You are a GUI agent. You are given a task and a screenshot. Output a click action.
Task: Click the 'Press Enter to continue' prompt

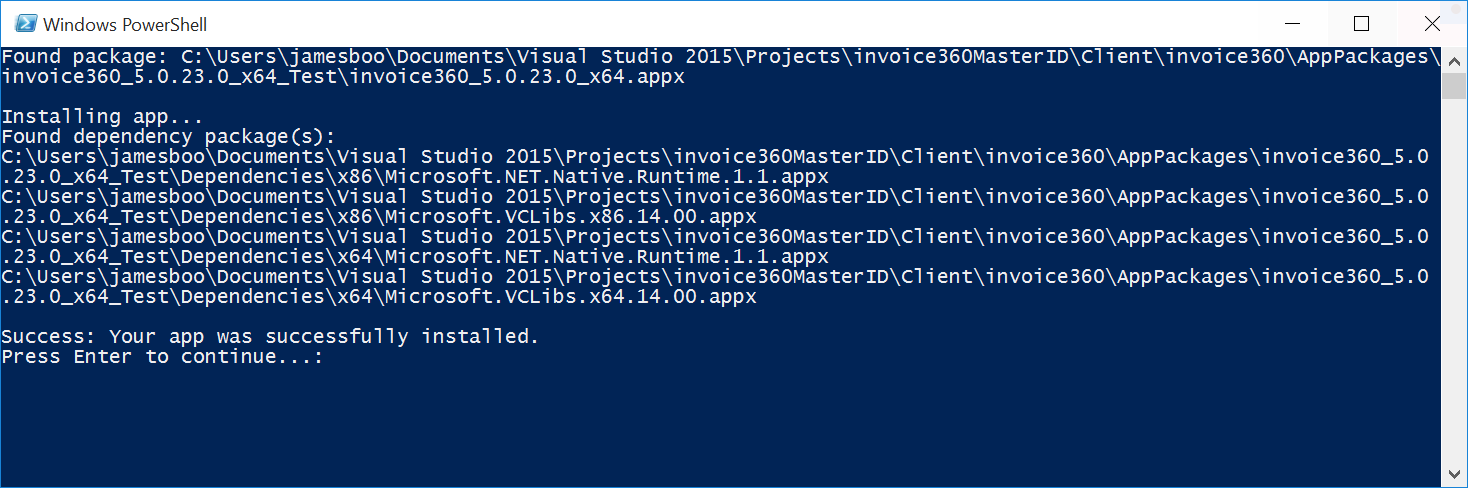pos(162,357)
